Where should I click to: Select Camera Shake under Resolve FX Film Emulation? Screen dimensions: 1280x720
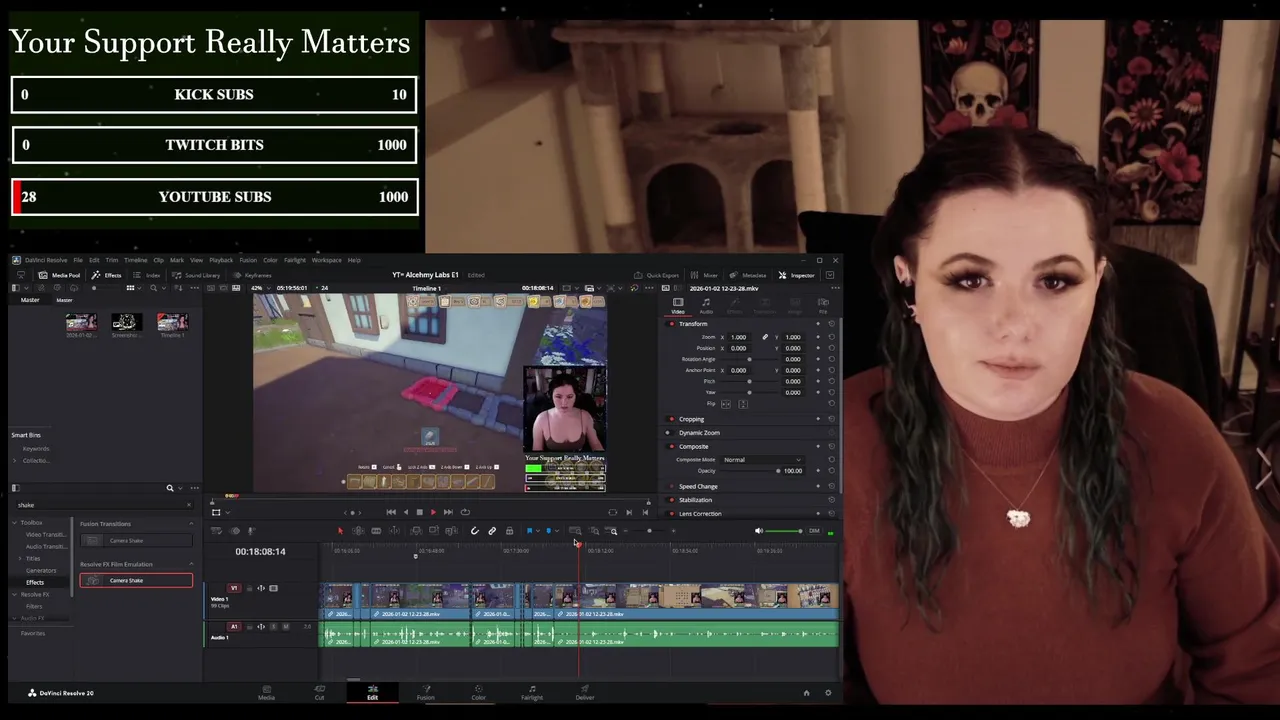[x=136, y=581]
